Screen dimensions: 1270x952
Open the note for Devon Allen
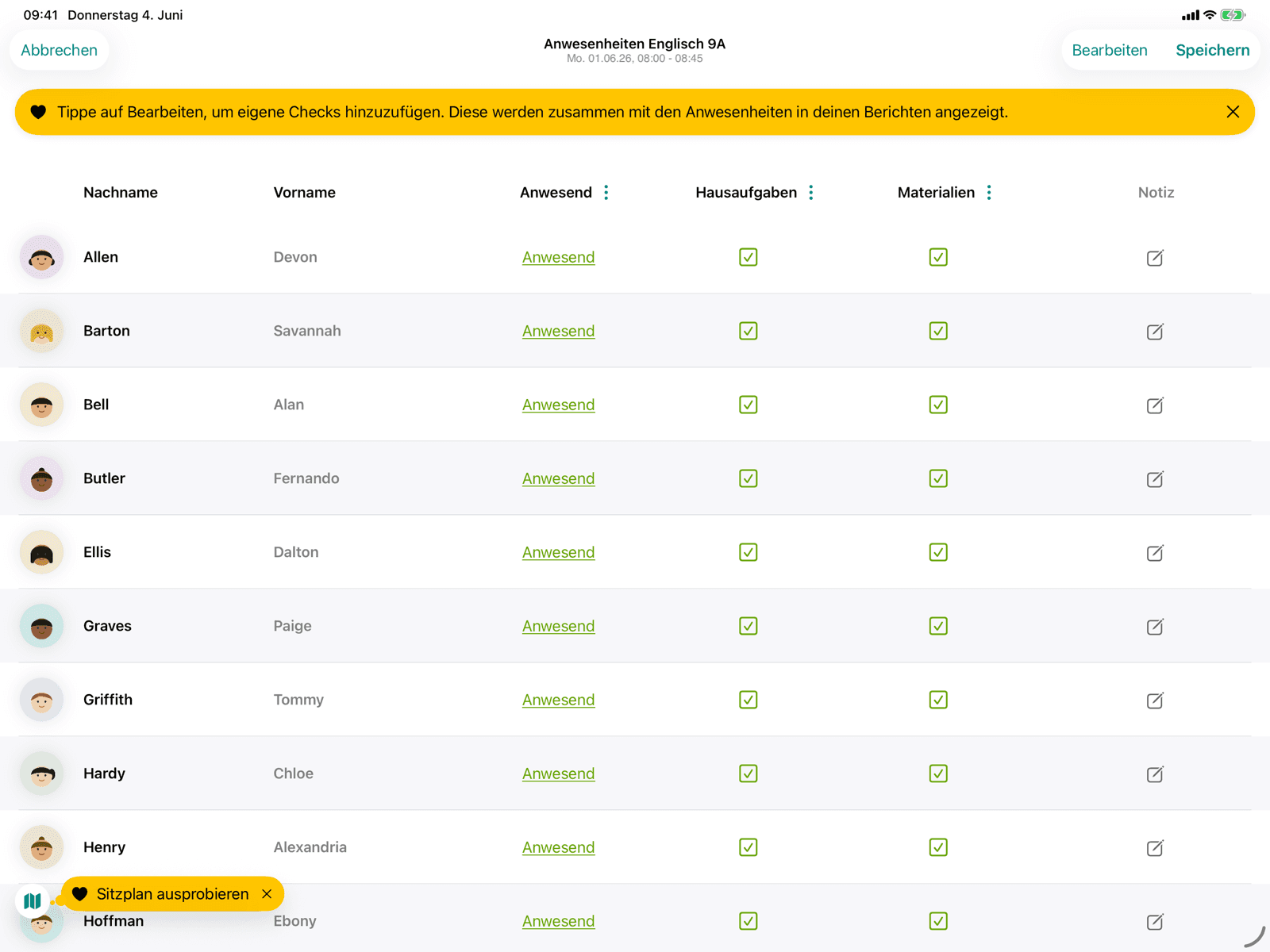(1155, 257)
